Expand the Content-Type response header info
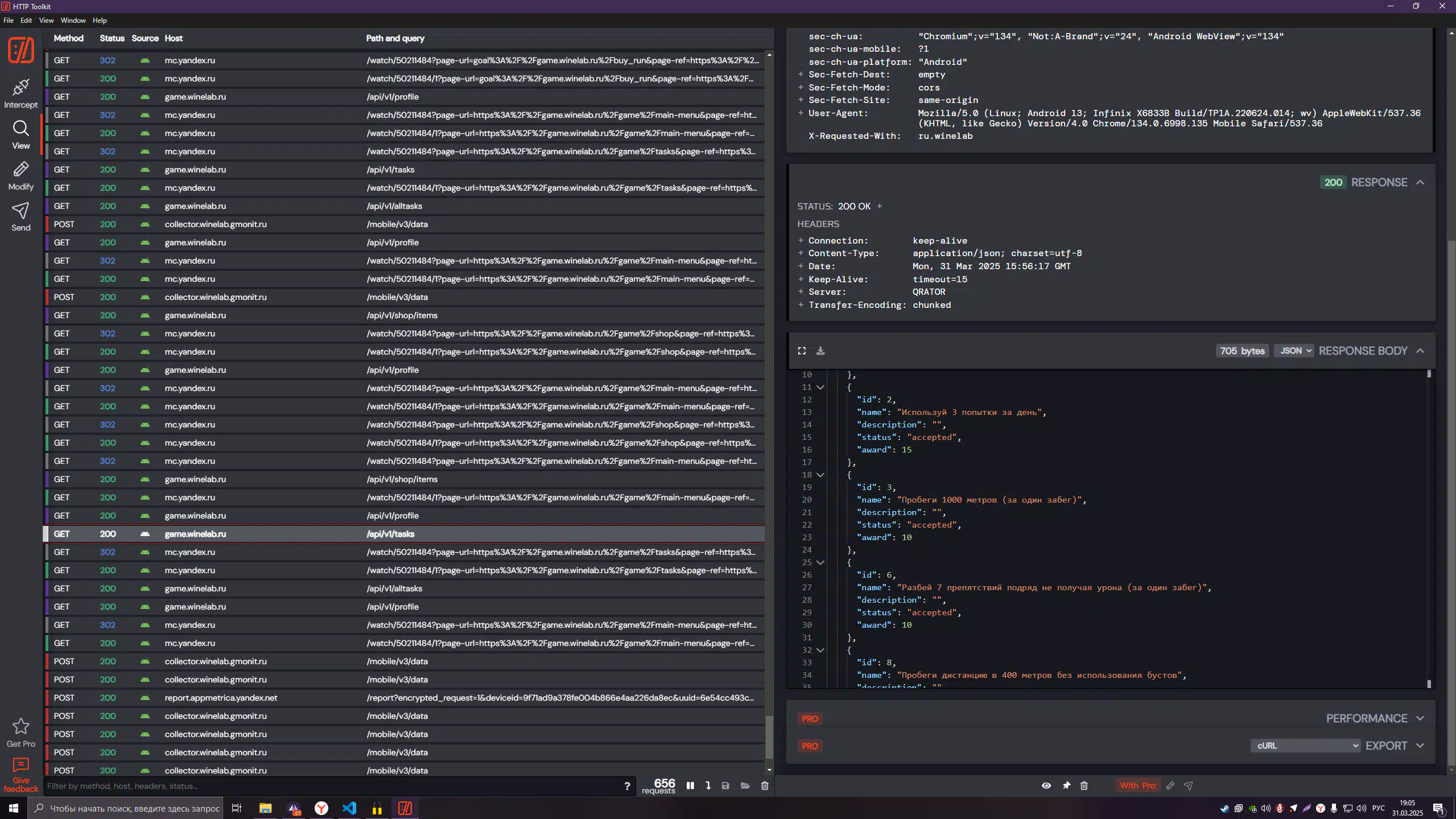 (x=801, y=253)
